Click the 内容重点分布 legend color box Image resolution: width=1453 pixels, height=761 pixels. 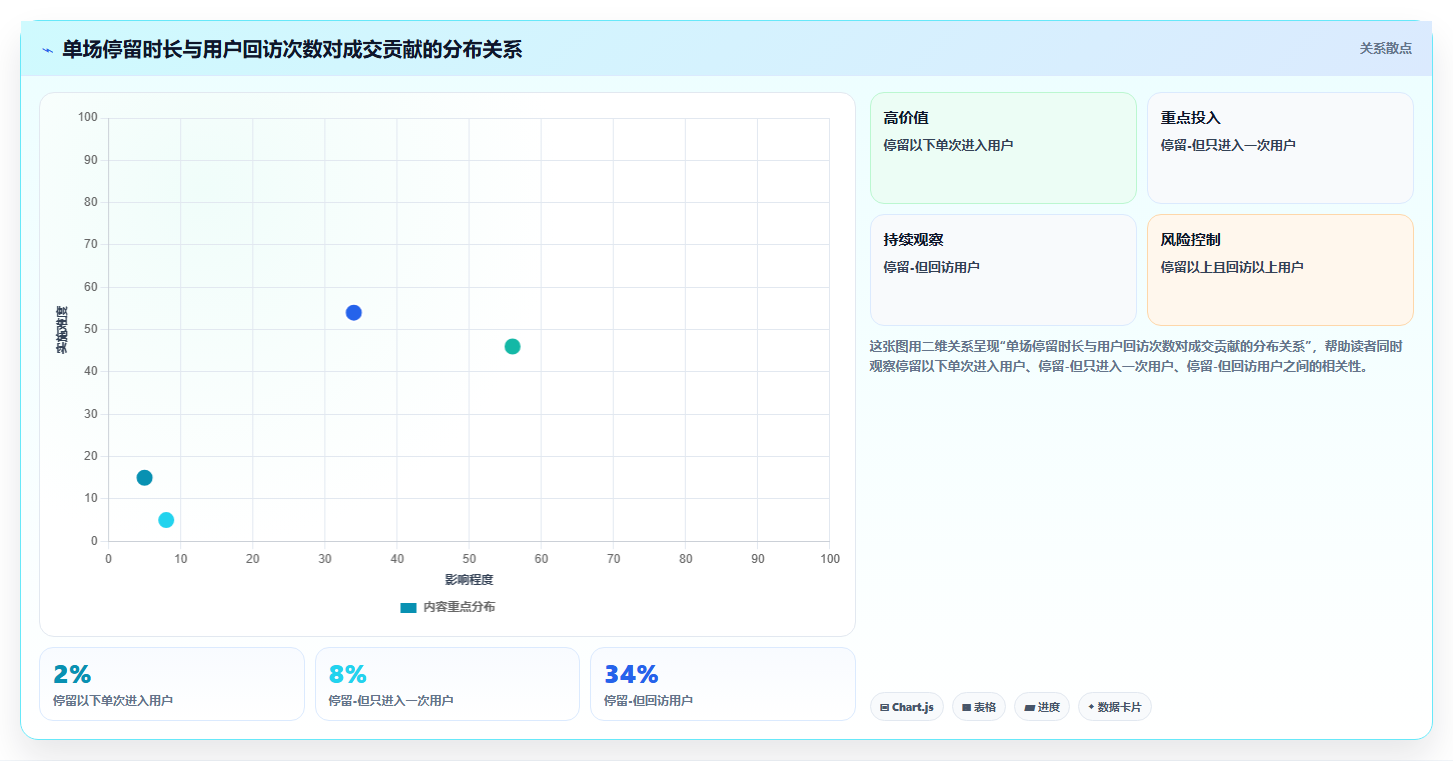[x=408, y=608]
